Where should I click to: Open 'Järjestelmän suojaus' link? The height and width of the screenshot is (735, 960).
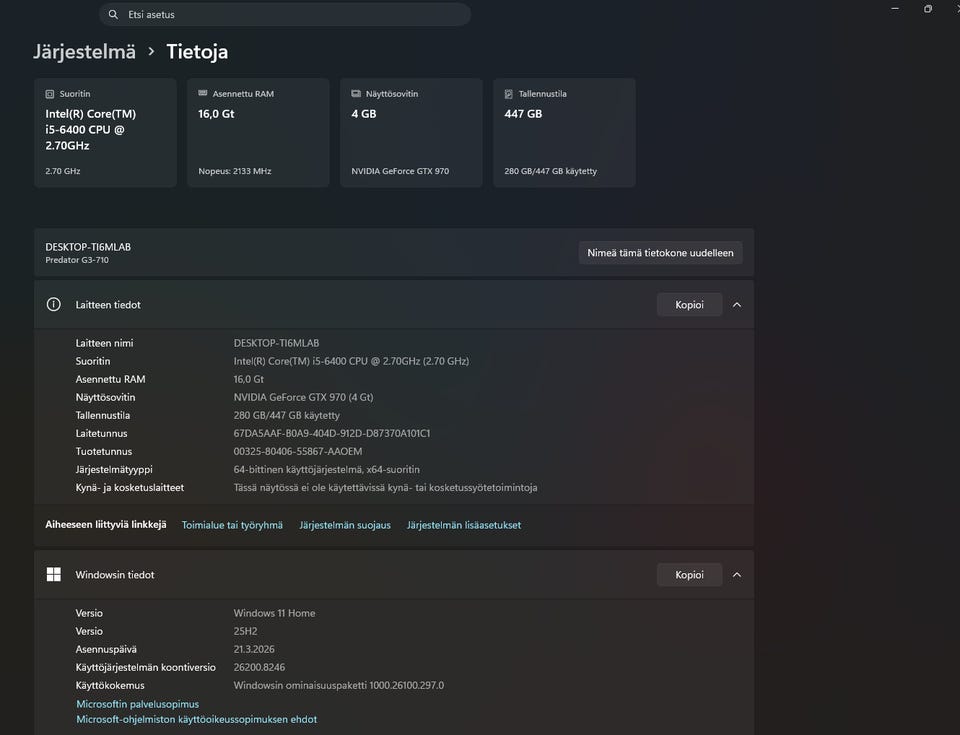tap(345, 525)
